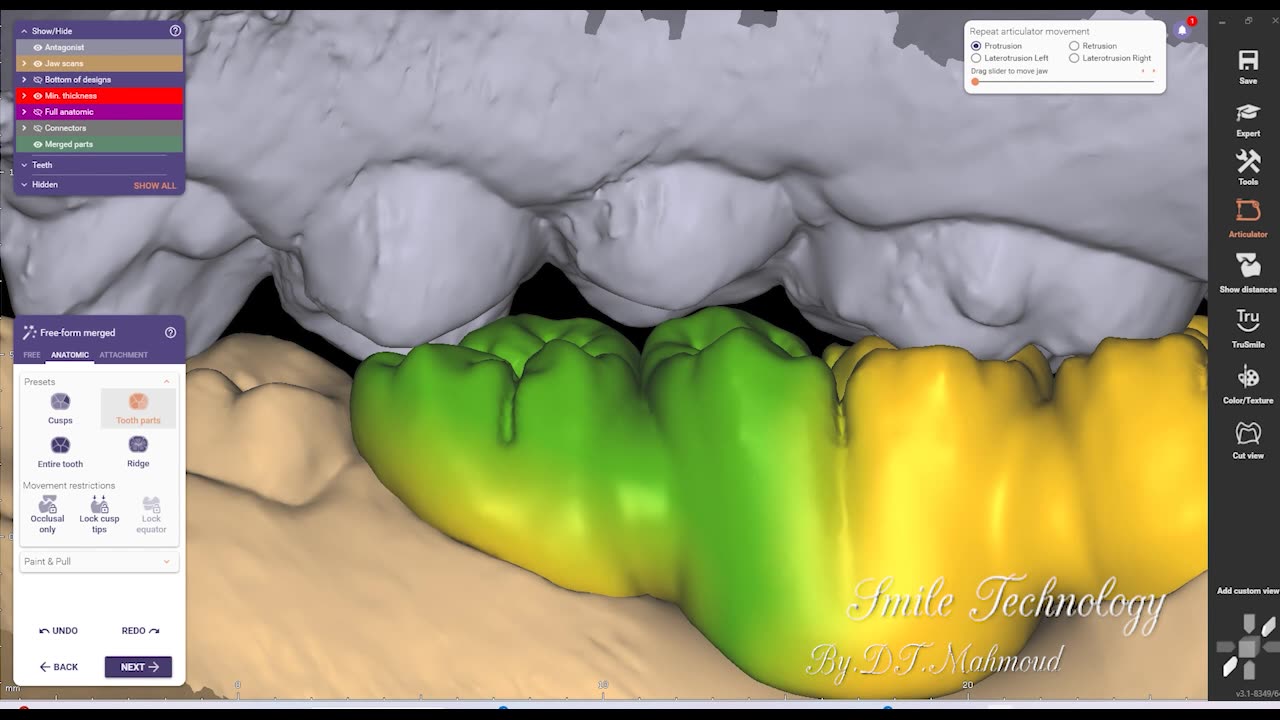Click Add custom view
Viewport: 1280px width, 720px height.
[1247, 591]
